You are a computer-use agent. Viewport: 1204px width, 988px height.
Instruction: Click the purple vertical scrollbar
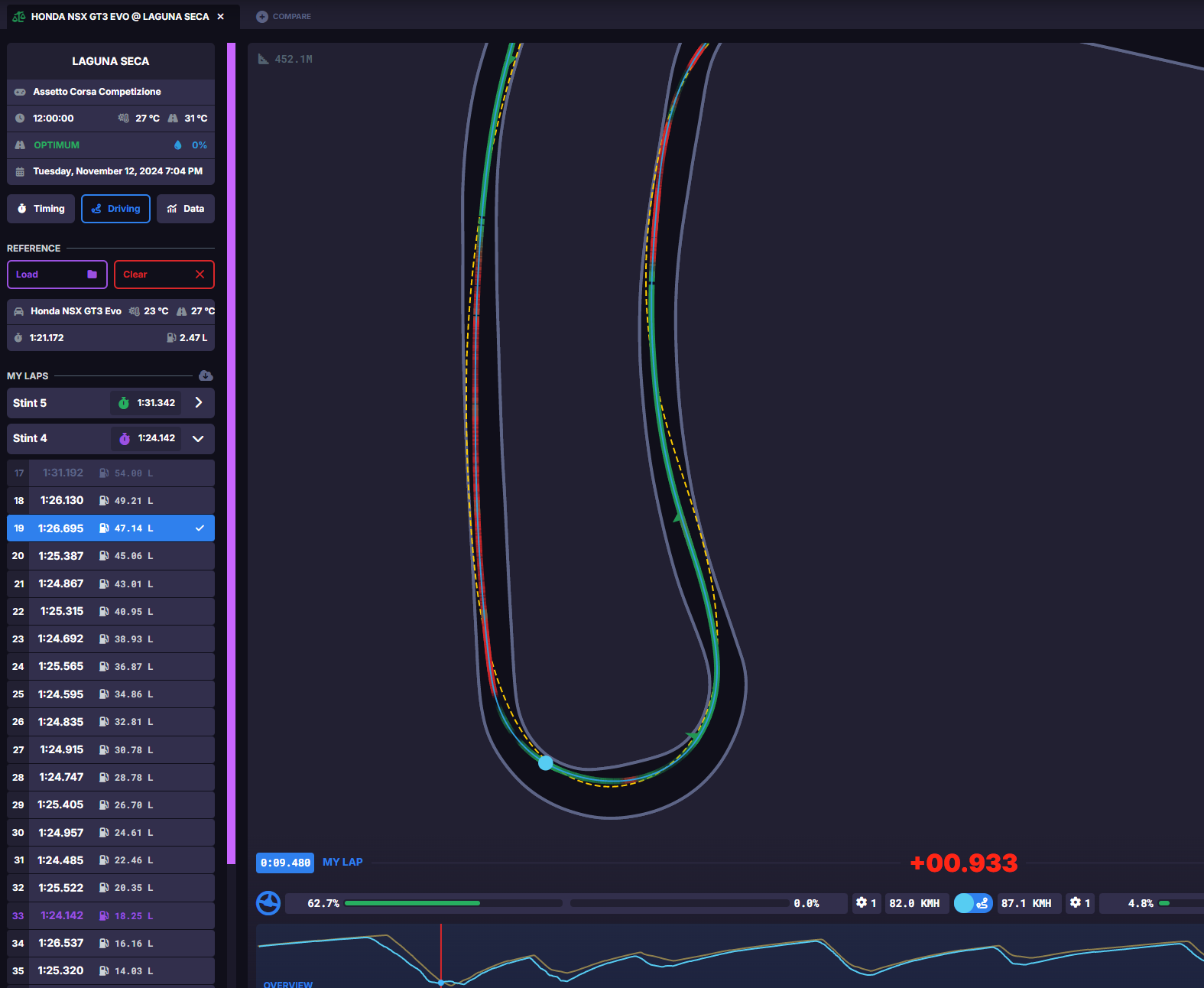[232, 453]
